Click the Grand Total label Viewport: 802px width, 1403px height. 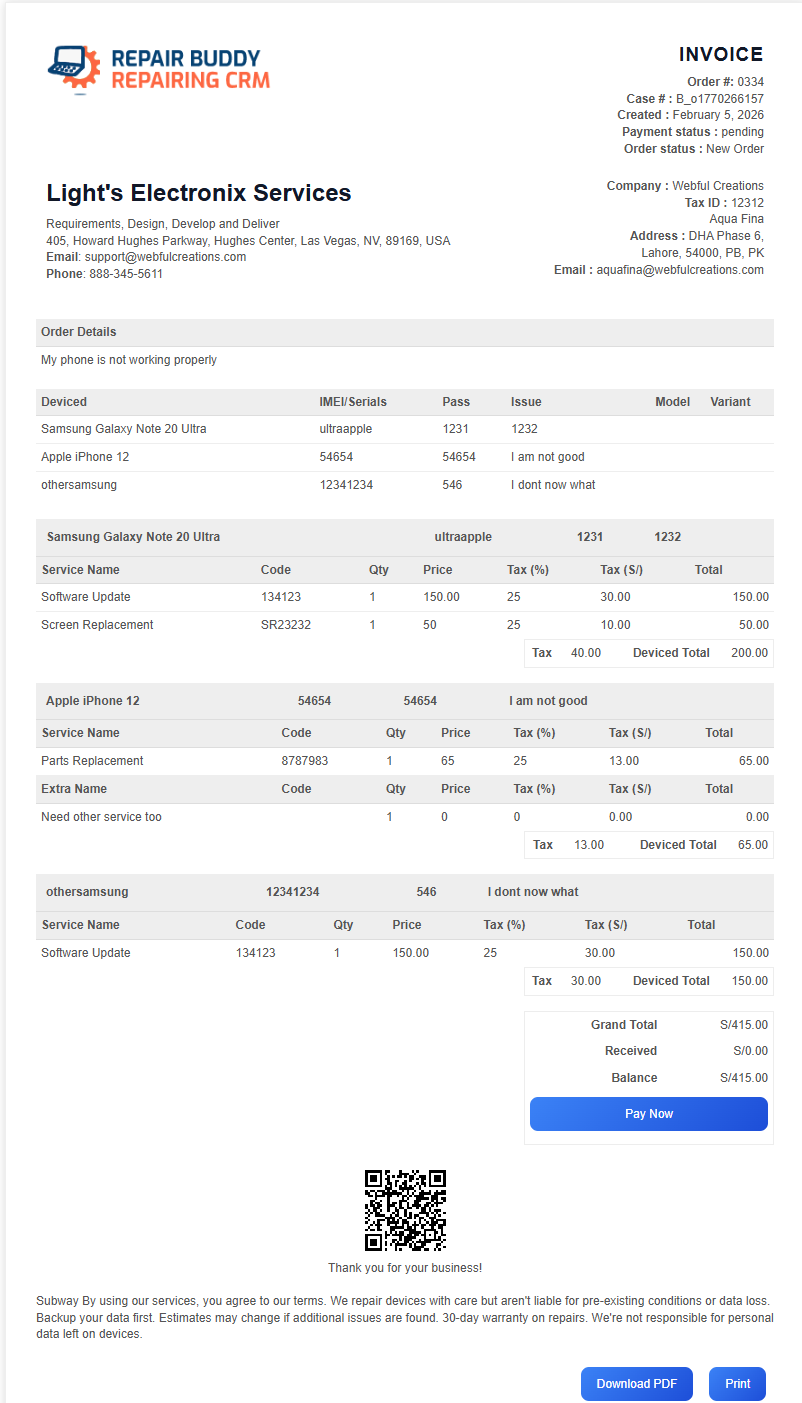tap(624, 1025)
